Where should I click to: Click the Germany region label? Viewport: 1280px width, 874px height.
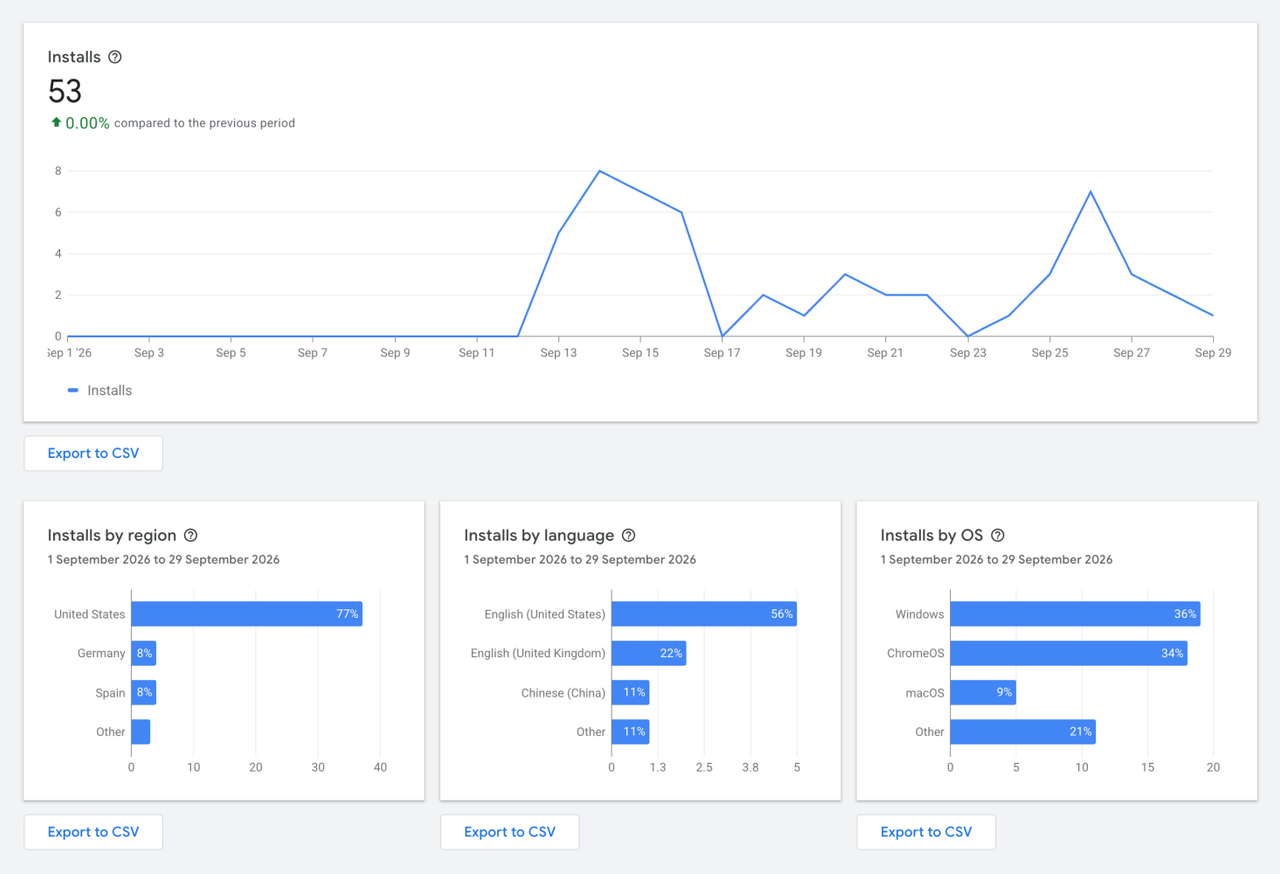point(102,653)
